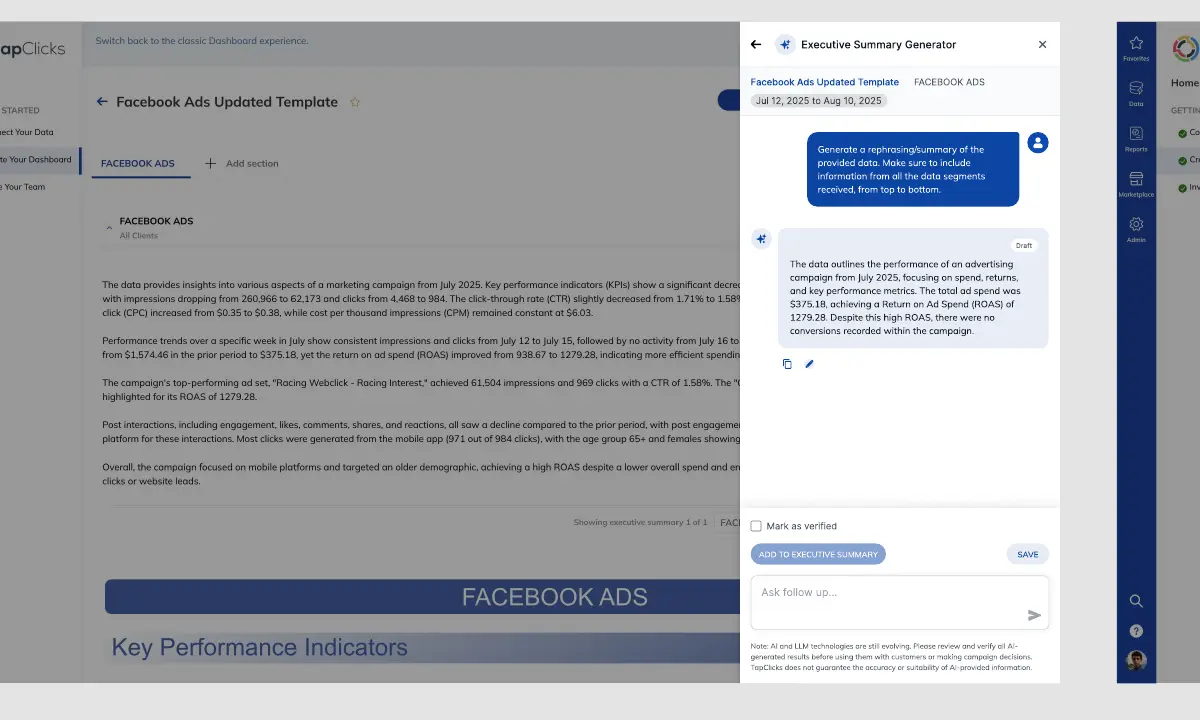This screenshot has height=720, width=1200.
Task: Go back from Facebook Ads Updated Template
Action: point(102,101)
